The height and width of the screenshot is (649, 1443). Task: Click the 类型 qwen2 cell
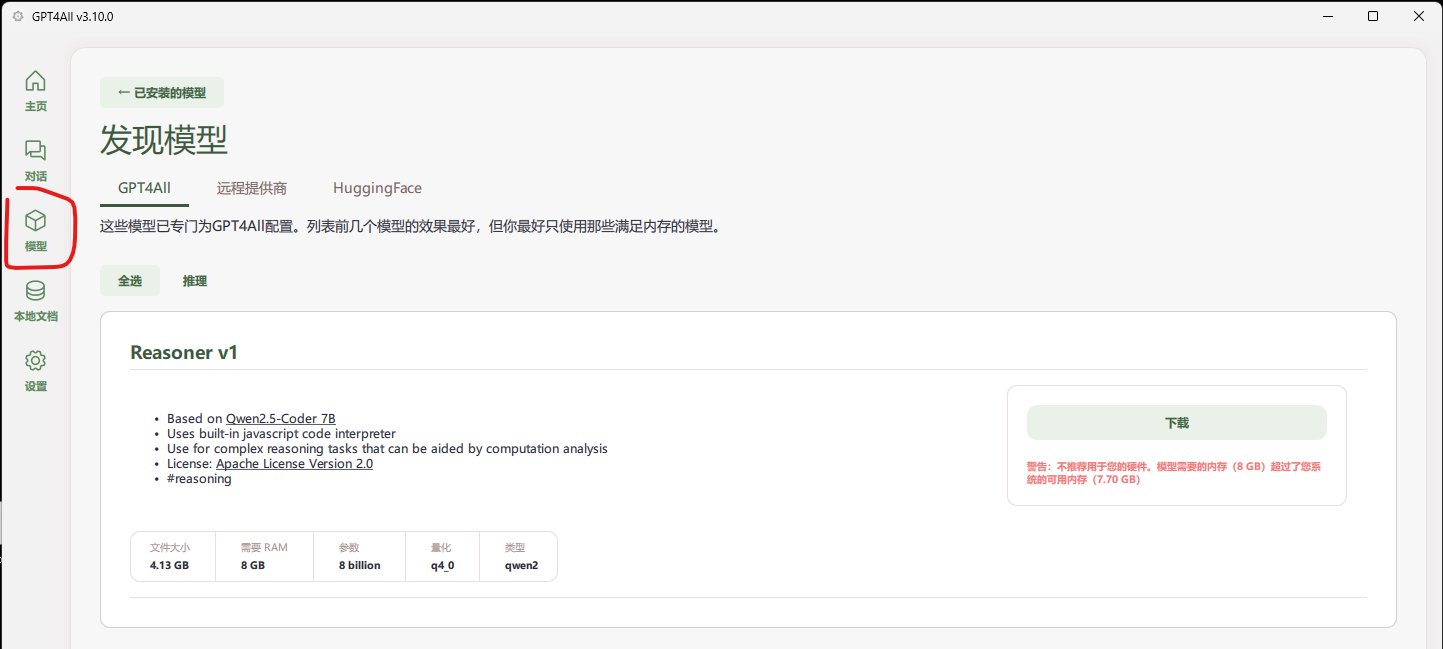click(518, 556)
